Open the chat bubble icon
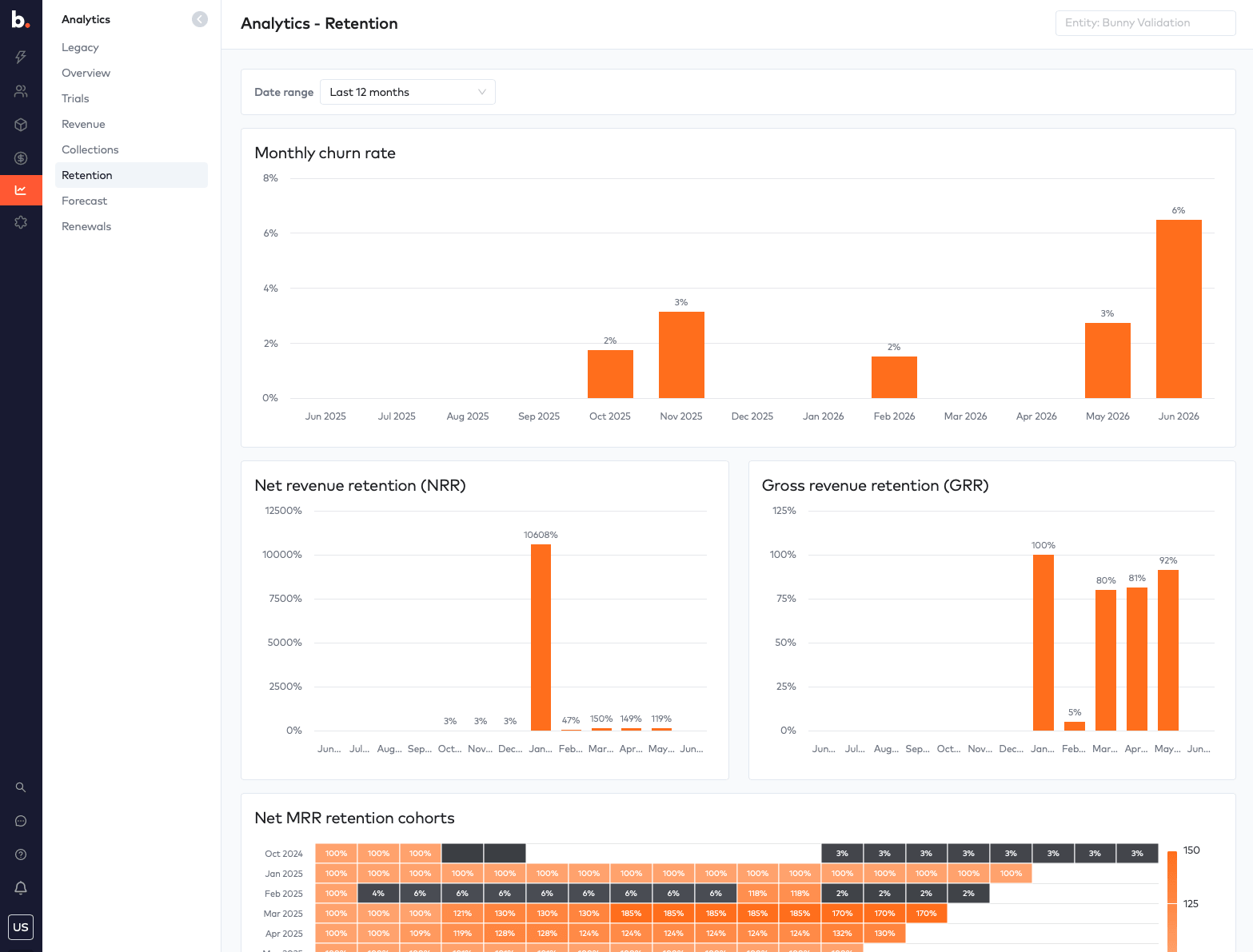 point(21,821)
